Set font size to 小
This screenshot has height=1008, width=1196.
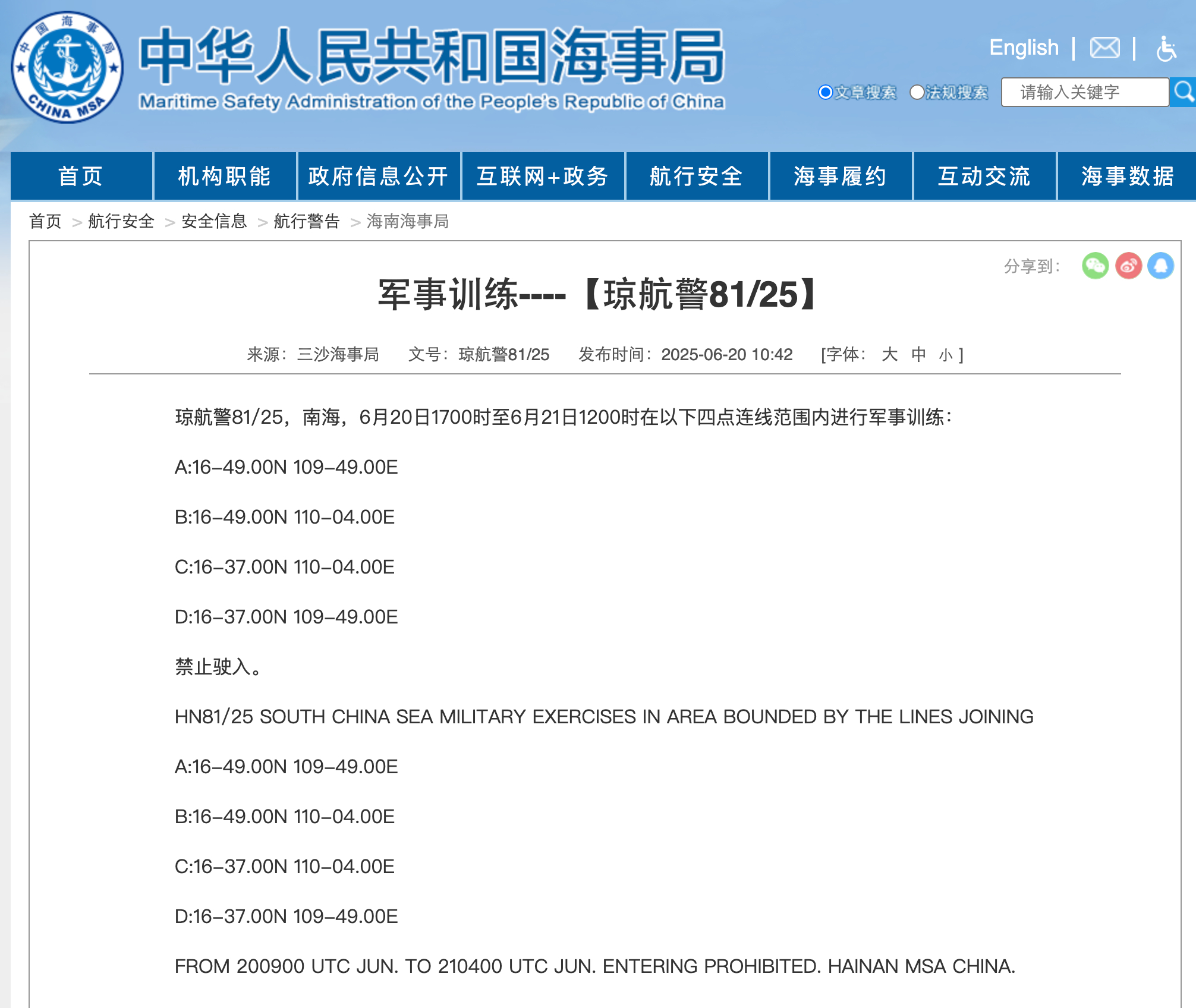point(945,355)
